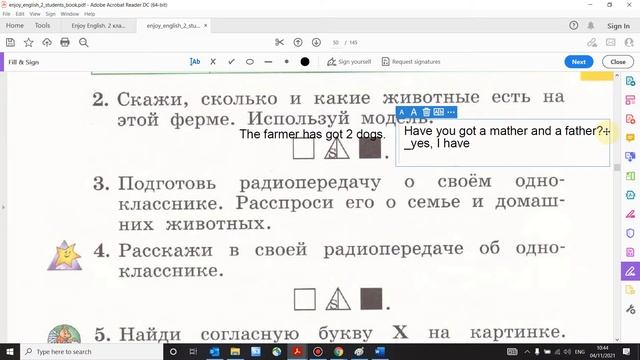Open the Home tab
This screenshot has height=360, width=640.
(x=15, y=25)
